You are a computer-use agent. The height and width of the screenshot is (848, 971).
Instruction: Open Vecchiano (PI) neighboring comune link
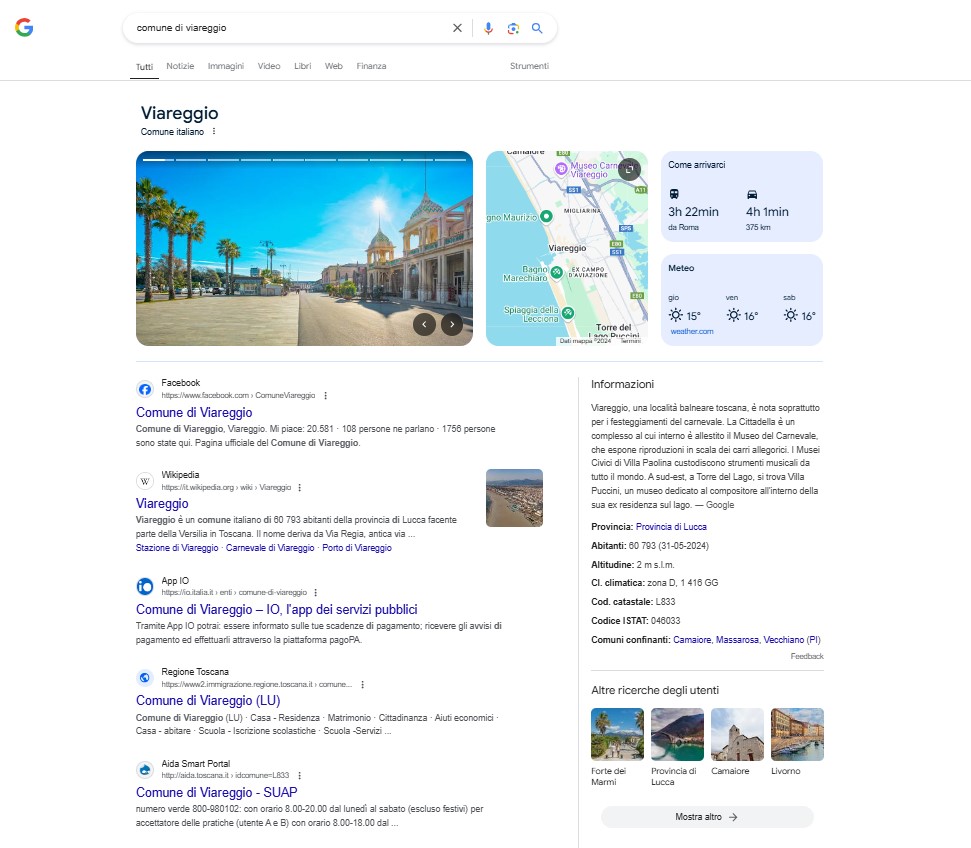coord(792,639)
